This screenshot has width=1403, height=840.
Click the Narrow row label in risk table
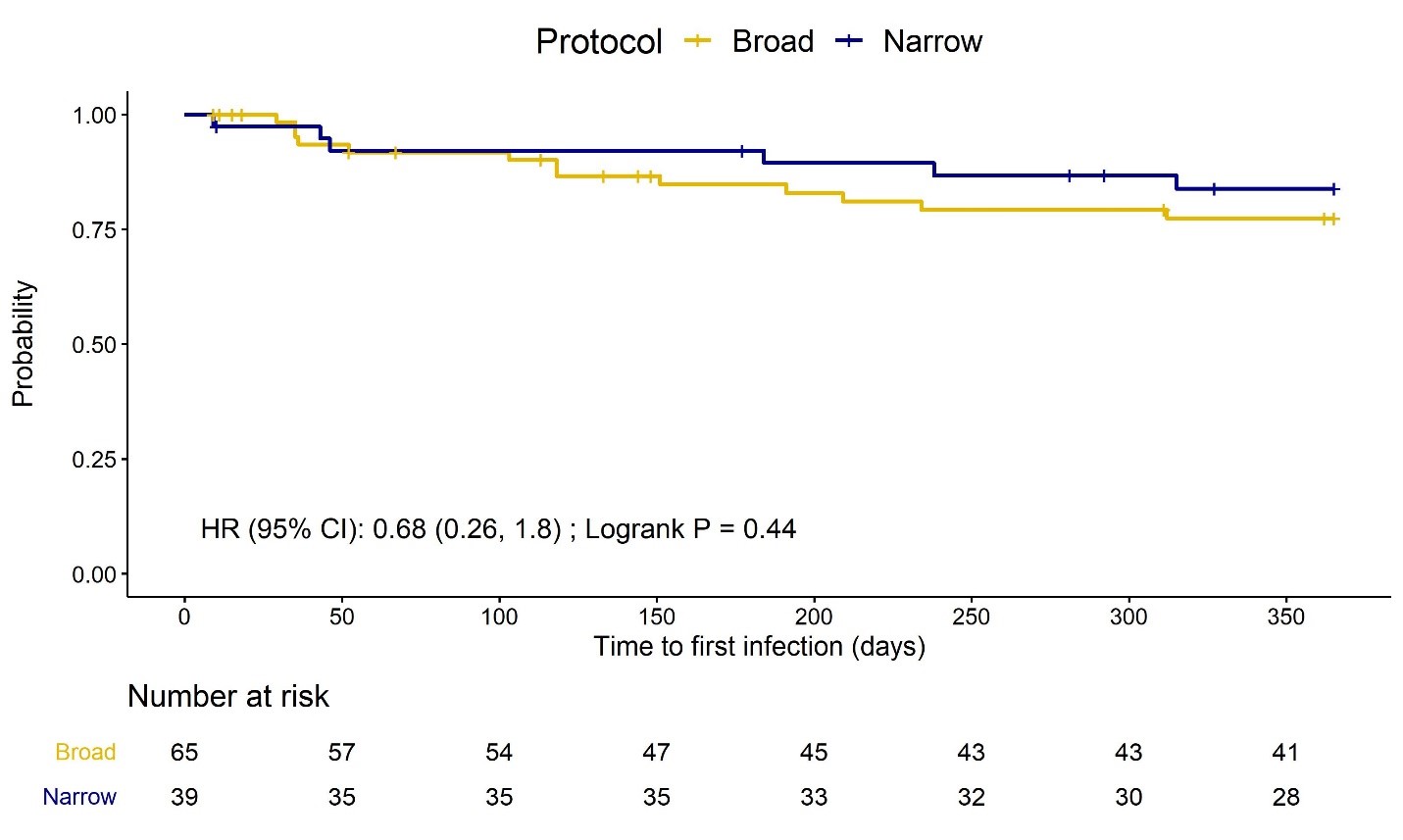click(x=79, y=797)
